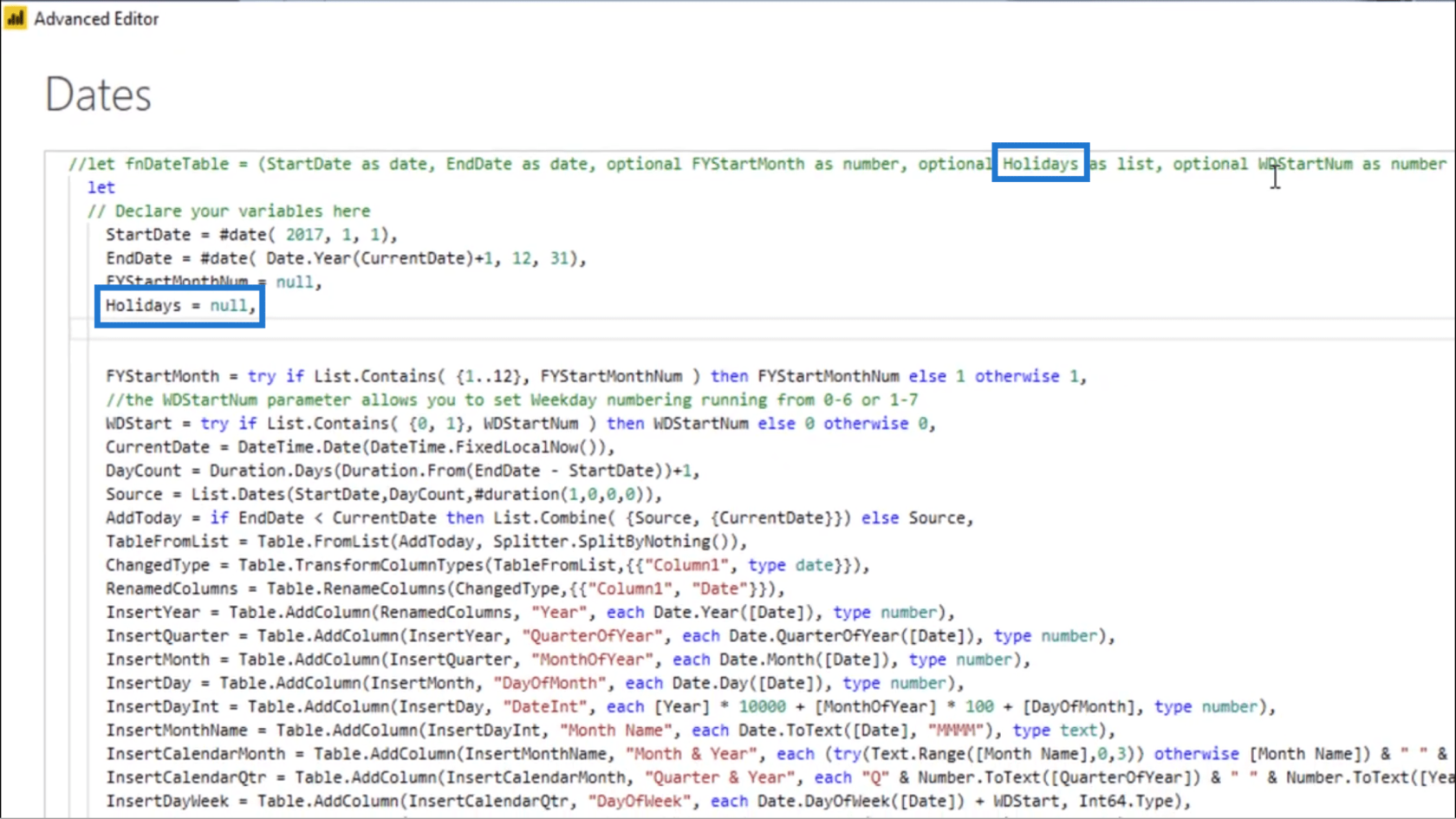1456x819 pixels.
Task: Click the 'InsertDay = Table.AddColumn' line
Action: 535,683
